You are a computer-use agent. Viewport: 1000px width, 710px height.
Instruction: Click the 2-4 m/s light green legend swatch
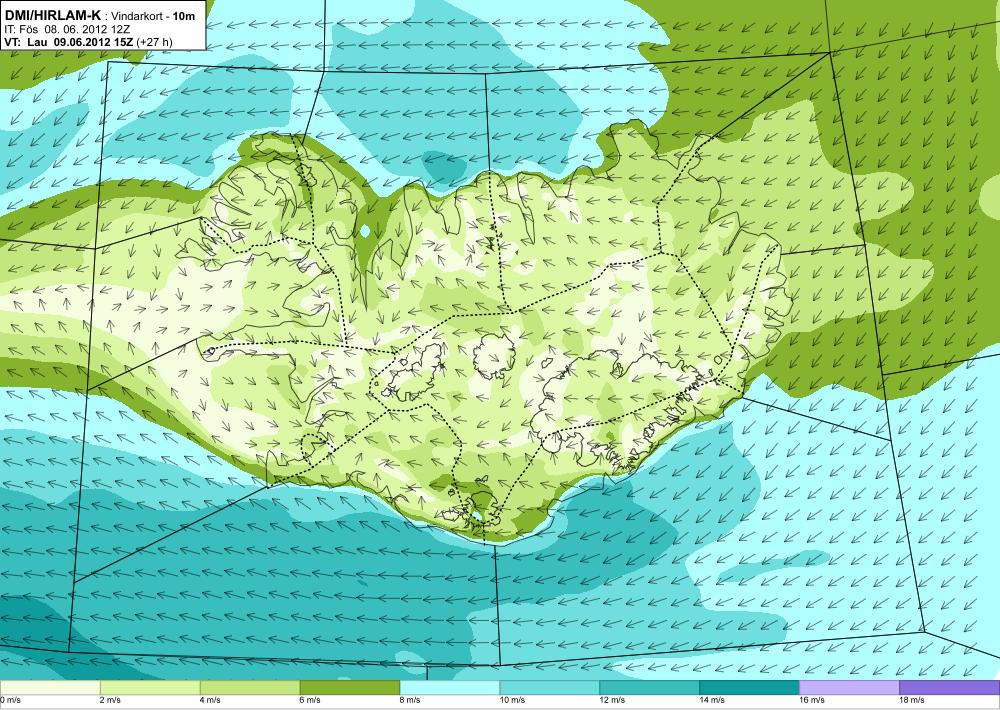point(150,688)
